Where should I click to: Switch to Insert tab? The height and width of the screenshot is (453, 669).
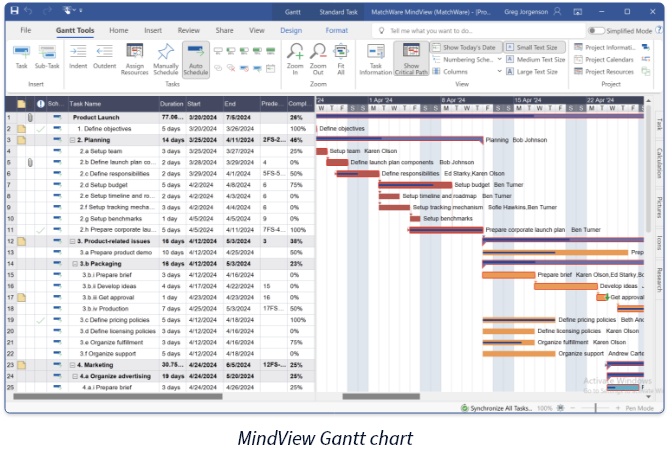pos(153,30)
